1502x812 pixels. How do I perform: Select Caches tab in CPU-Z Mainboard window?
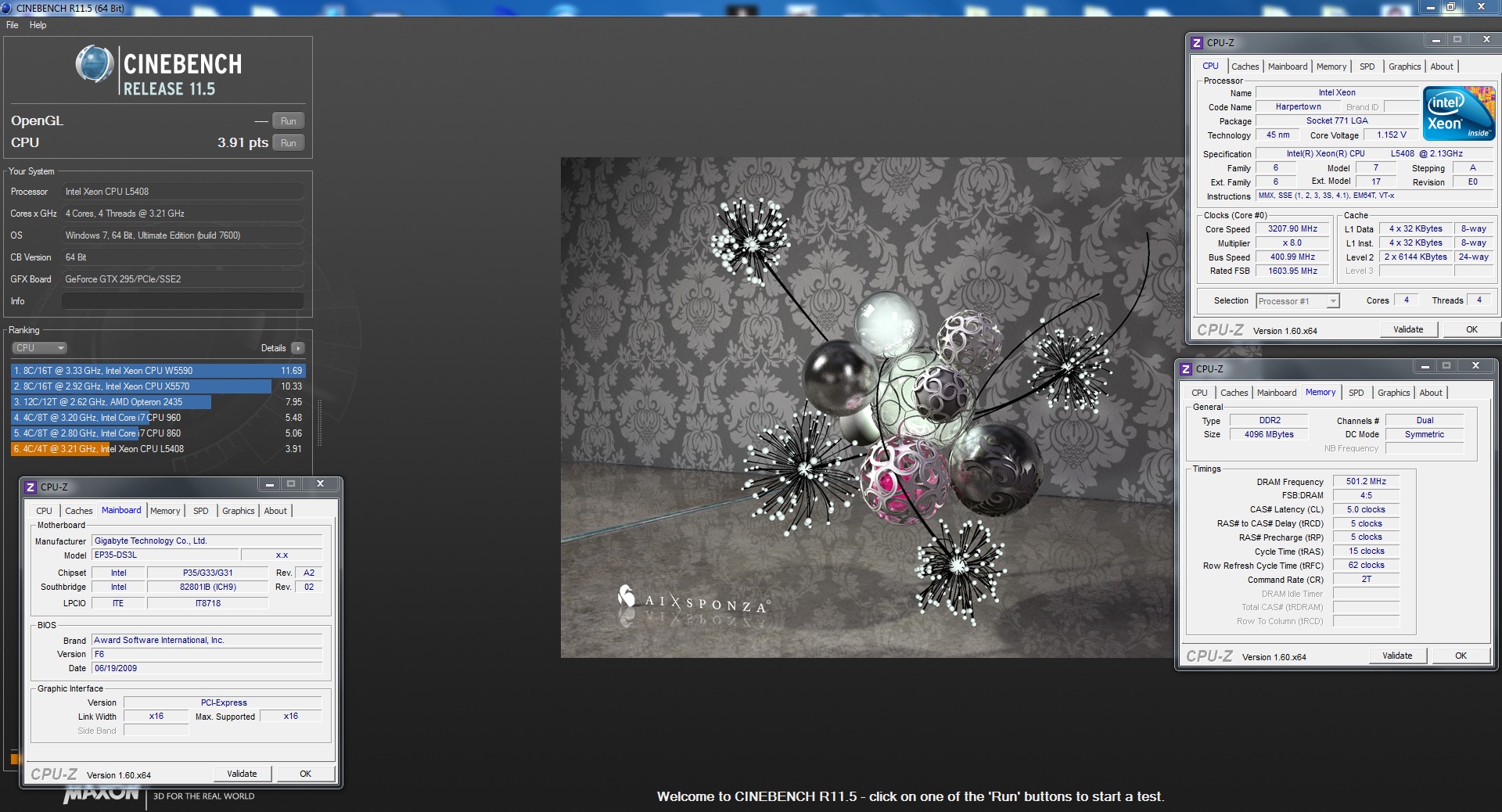coord(78,511)
